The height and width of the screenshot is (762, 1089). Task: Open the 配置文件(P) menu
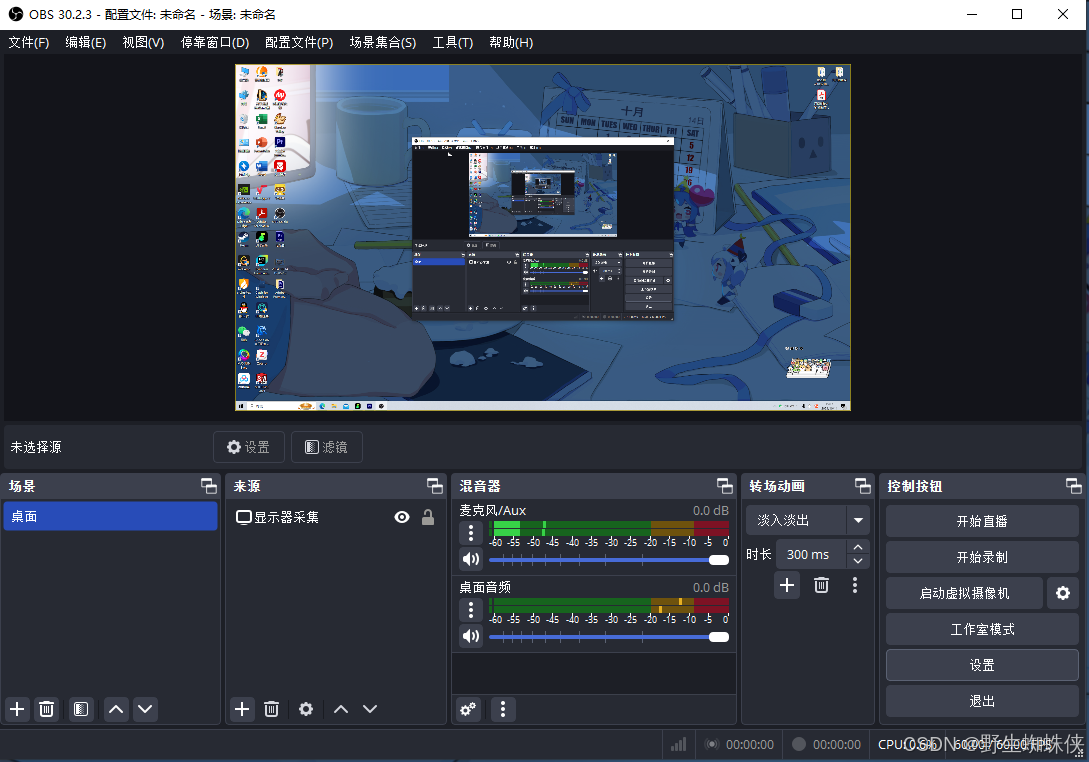[x=299, y=42]
